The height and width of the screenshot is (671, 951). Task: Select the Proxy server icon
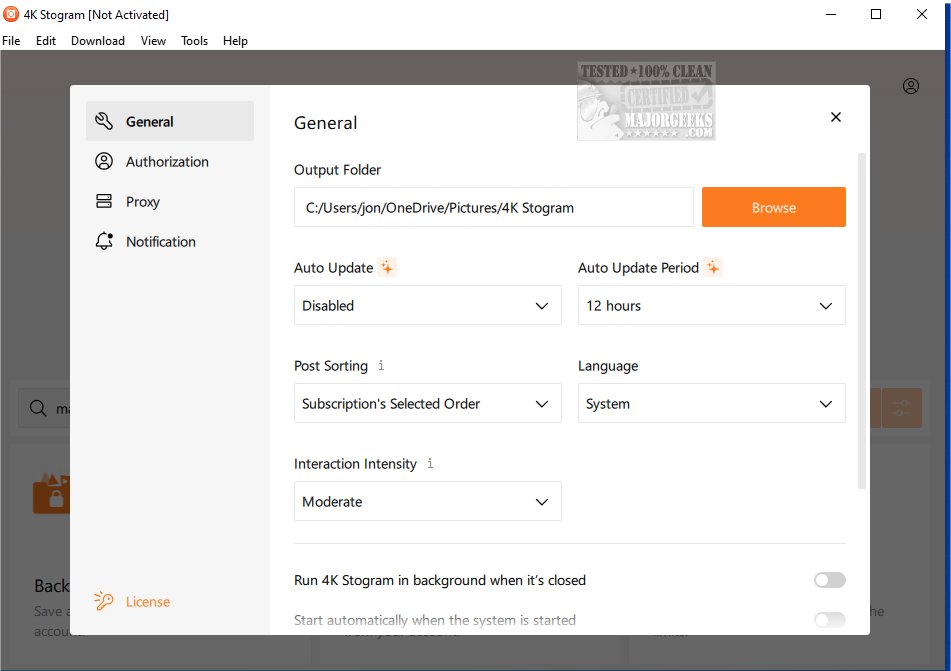tap(104, 202)
